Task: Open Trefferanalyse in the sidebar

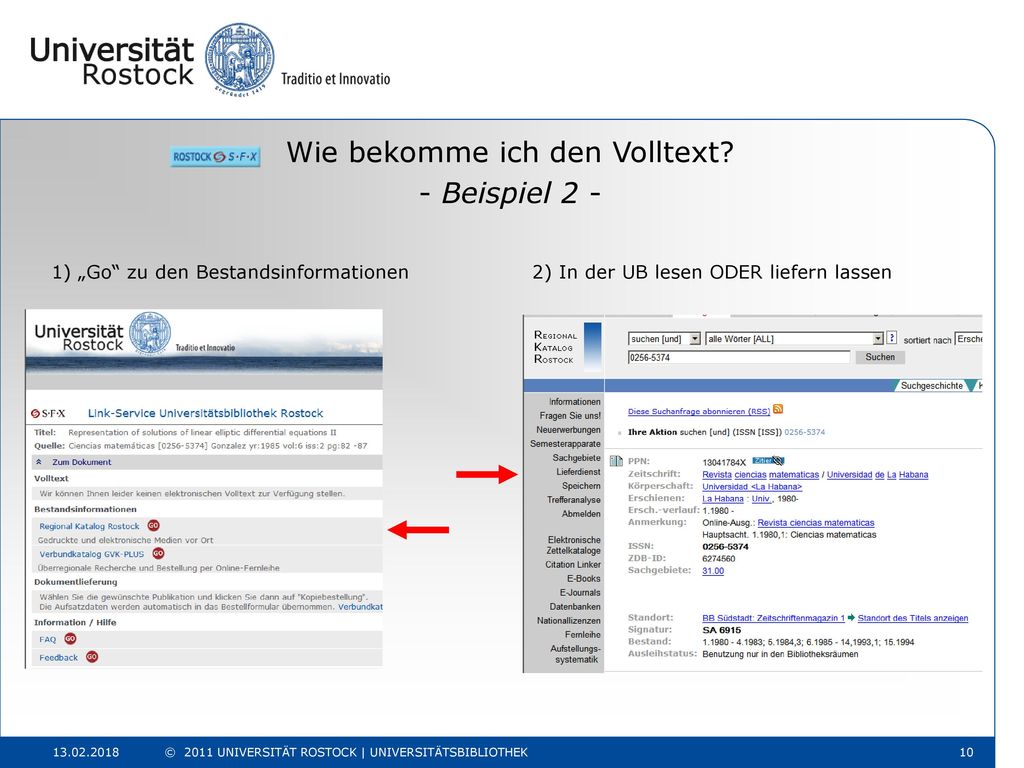Action: [574, 500]
